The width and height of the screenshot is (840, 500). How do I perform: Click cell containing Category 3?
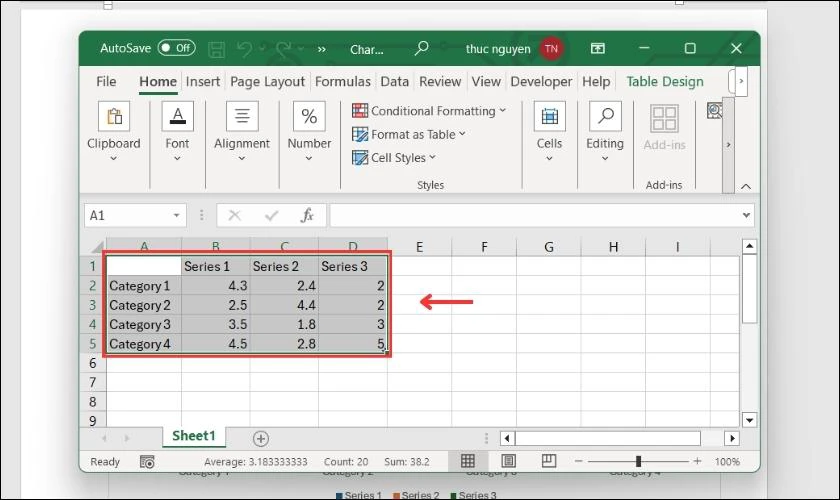[x=144, y=325]
